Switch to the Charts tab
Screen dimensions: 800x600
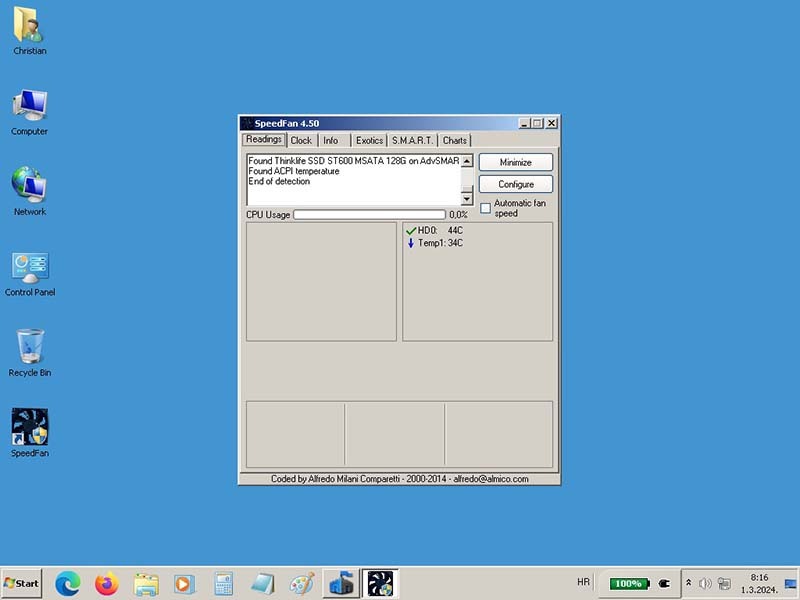(x=455, y=141)
